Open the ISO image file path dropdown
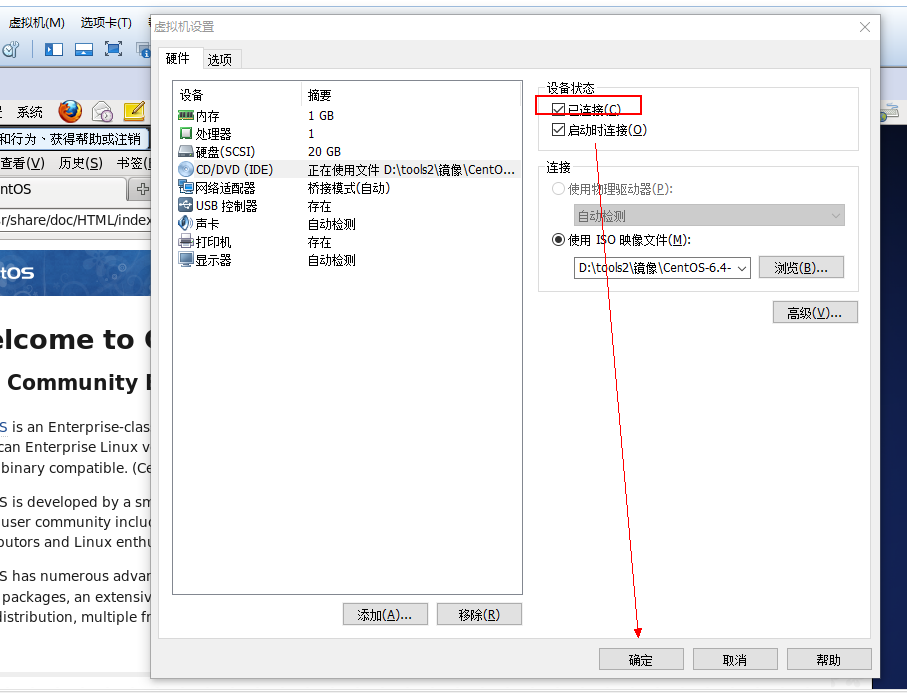 pyautogui.click(x=741, y=268)
